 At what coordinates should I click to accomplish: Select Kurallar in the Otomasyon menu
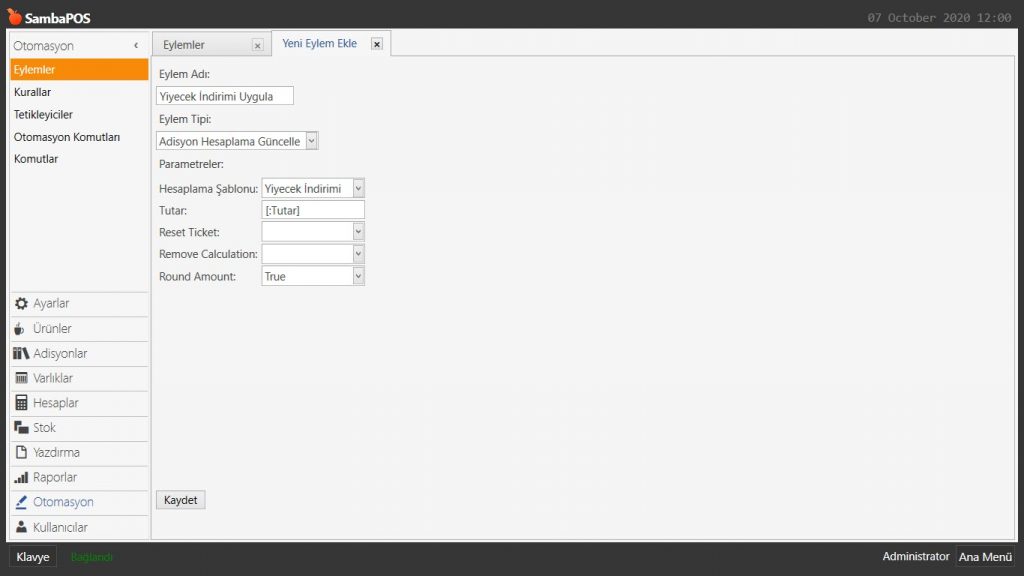(33, 92)
